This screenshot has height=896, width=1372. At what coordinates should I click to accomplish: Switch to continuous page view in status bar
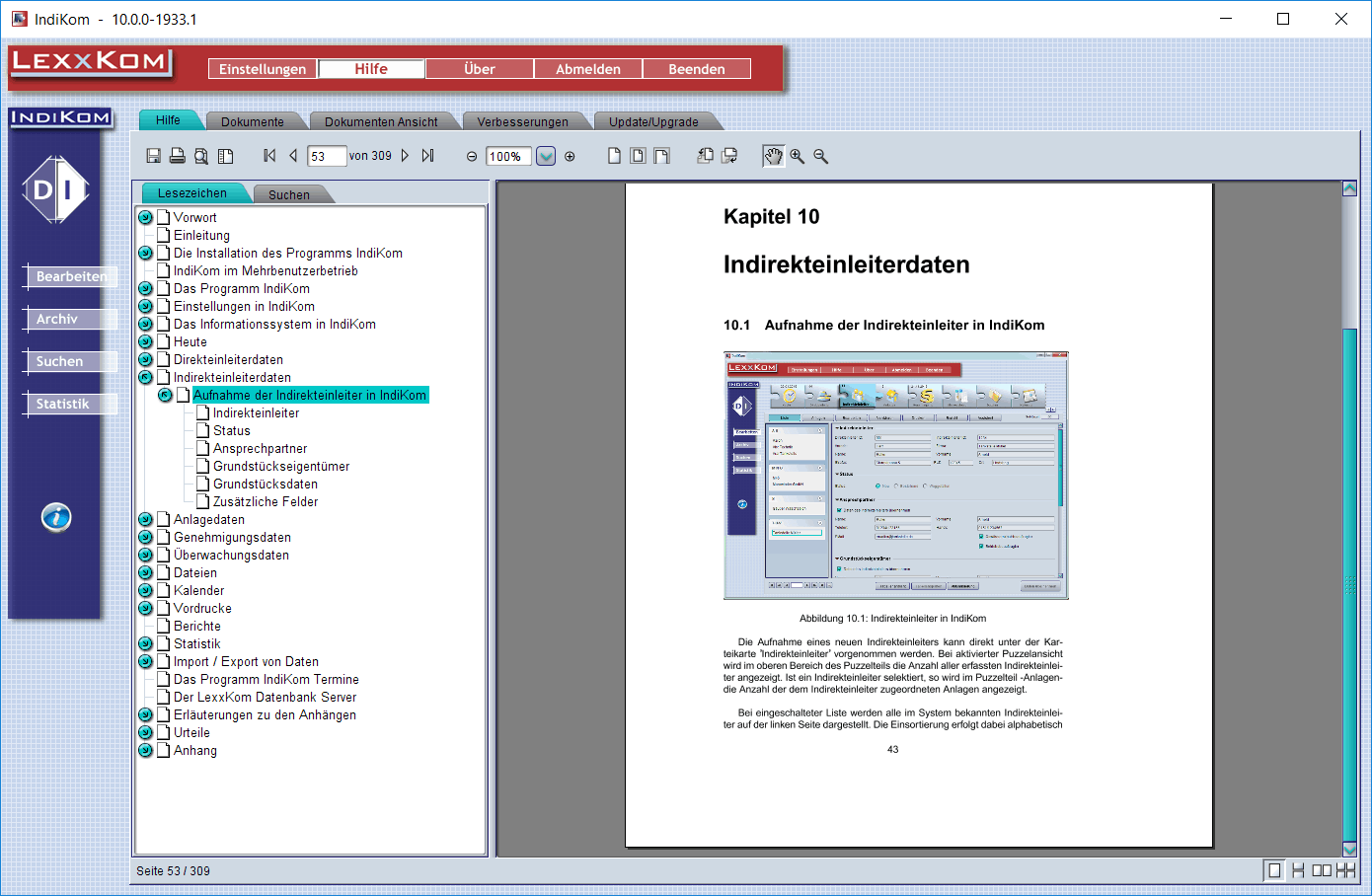pyautogui.click(x=1298, y=870)
